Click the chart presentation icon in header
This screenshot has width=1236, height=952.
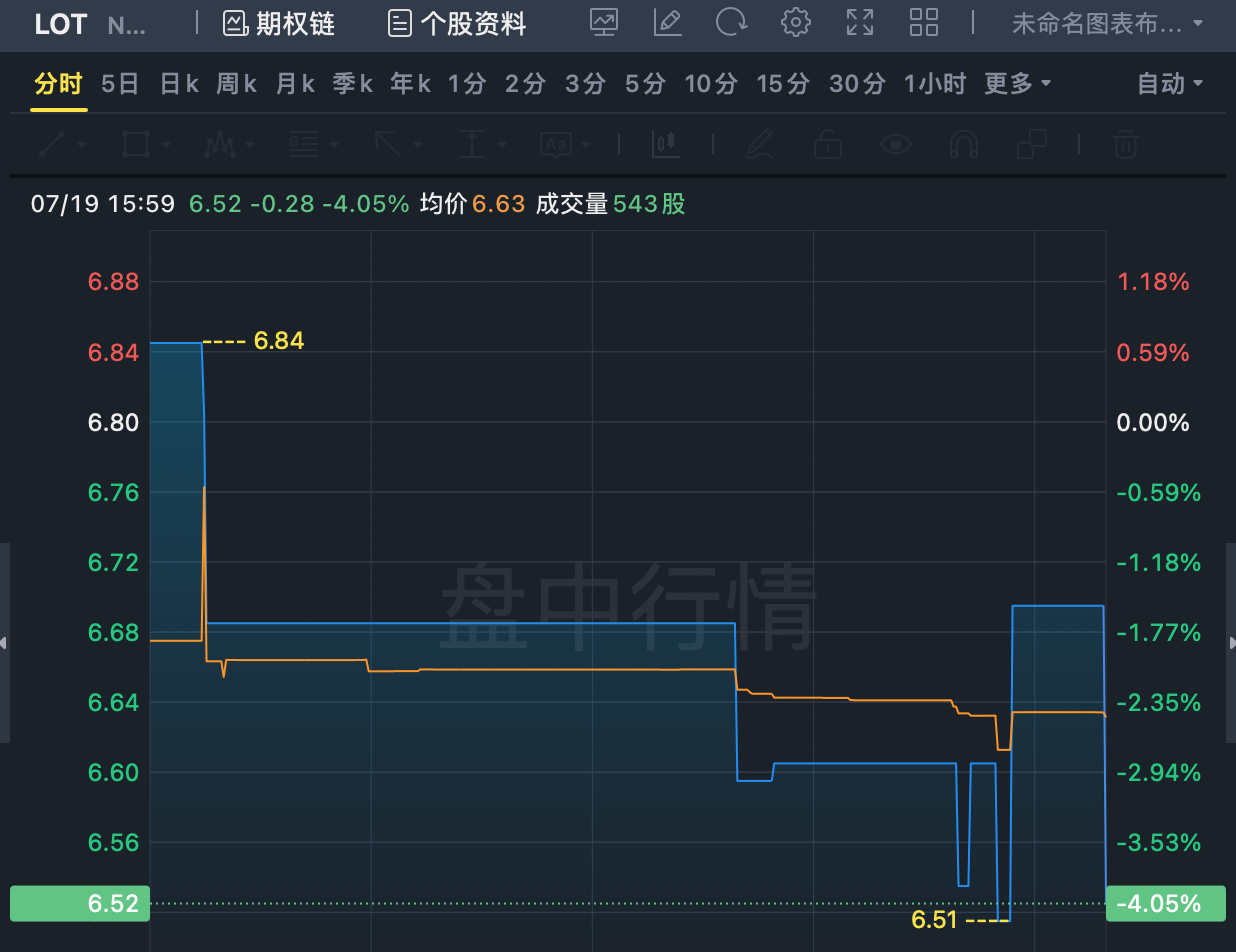tap(604, 22)
